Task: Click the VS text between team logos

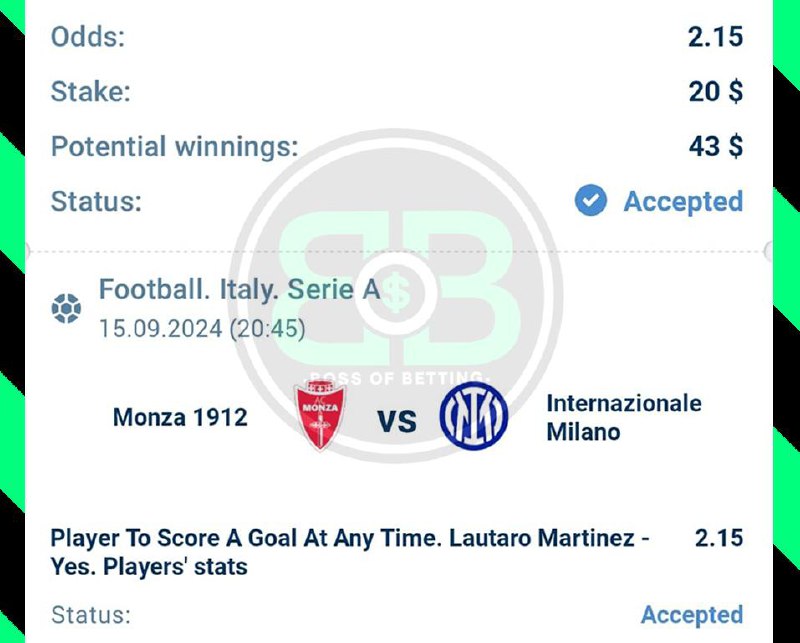Action: 397,421
